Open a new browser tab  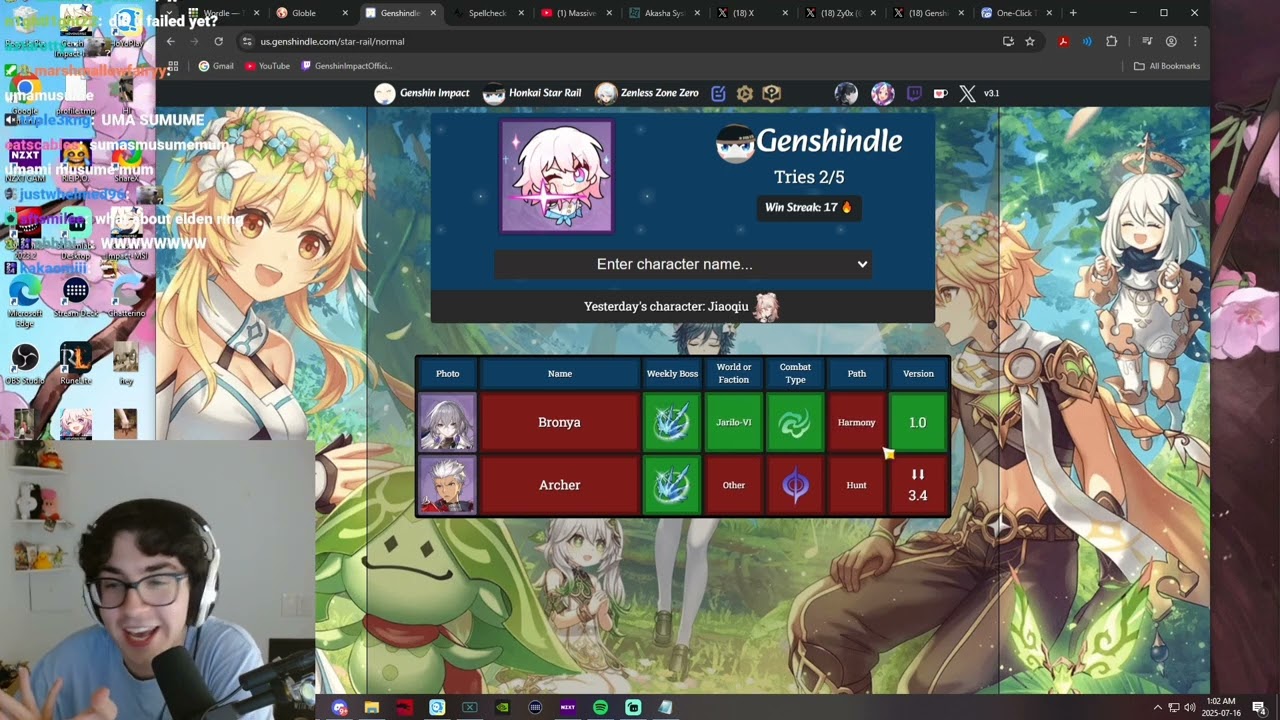click(x=1073, y=13)
